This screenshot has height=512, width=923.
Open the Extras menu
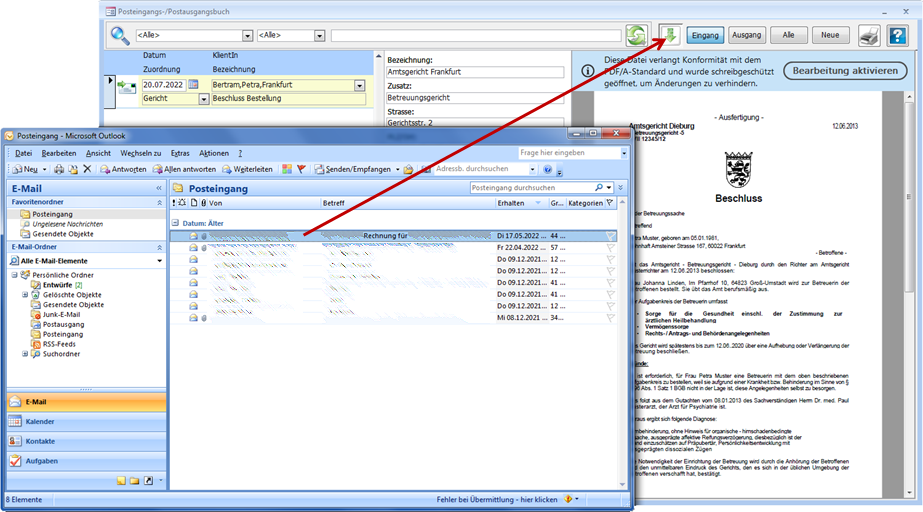click(x=180, y=153)
